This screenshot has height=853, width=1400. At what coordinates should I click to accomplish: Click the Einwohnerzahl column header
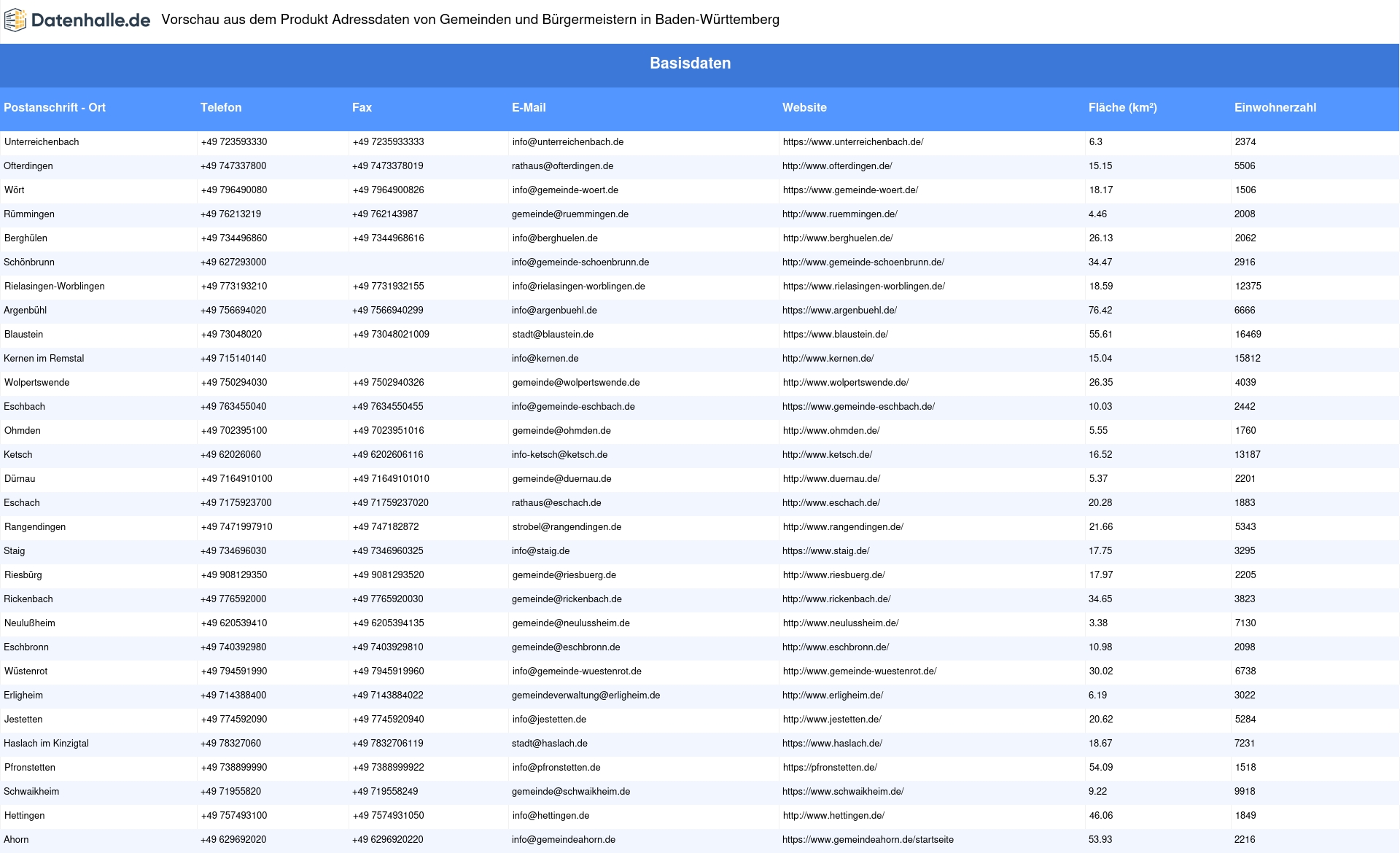point(1275,107)
